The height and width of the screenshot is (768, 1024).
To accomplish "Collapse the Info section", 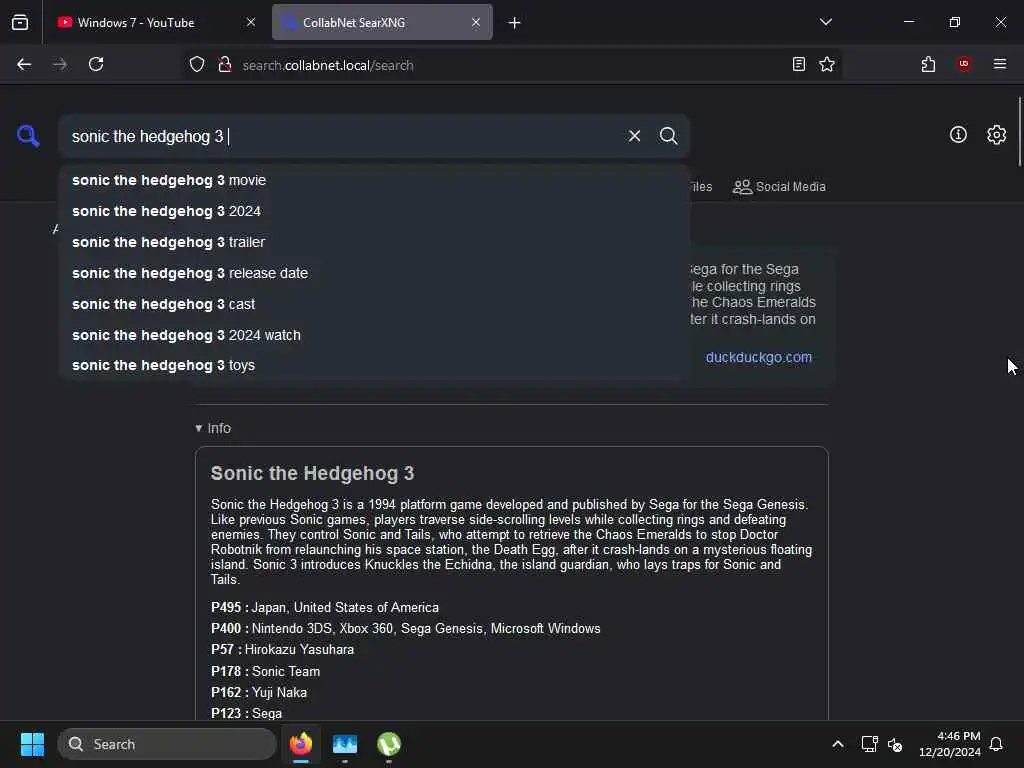I will pos(213,428).
